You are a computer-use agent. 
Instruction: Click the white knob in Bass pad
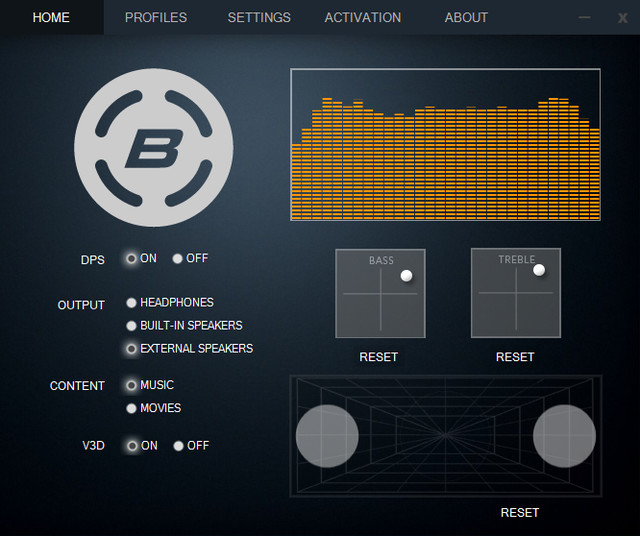(x=406, y=275)
